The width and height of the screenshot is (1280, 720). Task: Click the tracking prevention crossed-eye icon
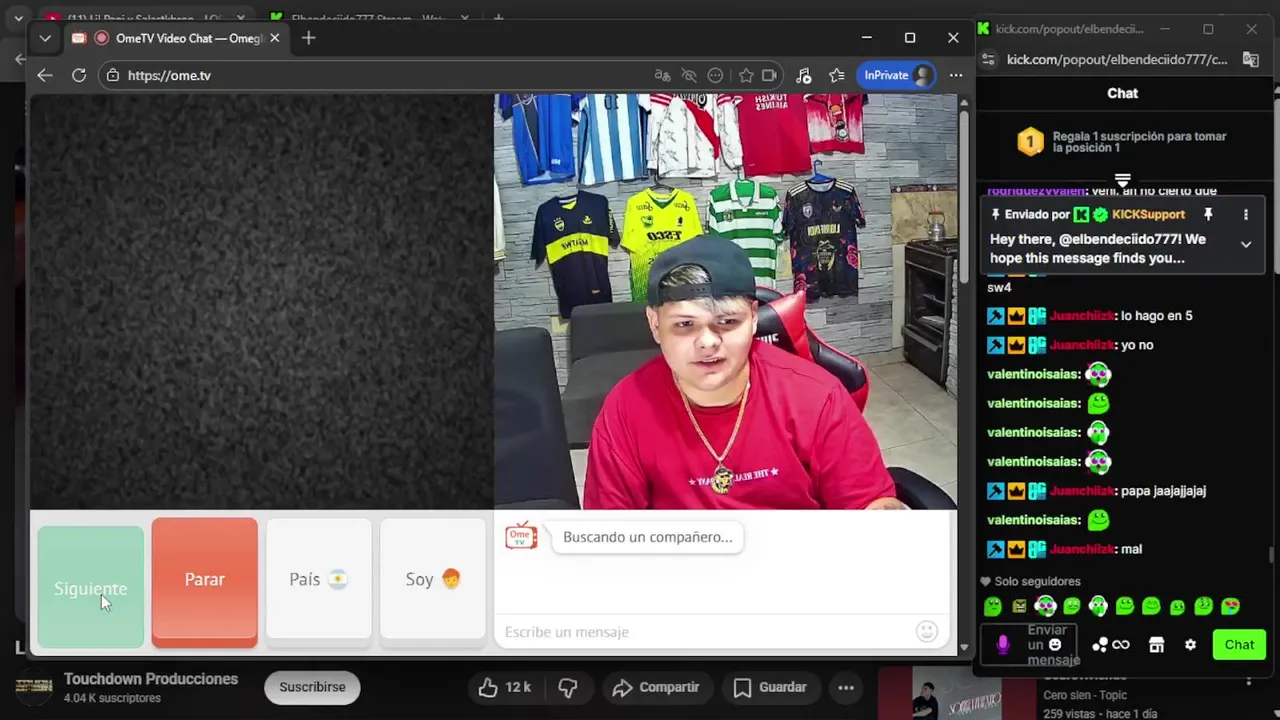click(x=689, y=75)
